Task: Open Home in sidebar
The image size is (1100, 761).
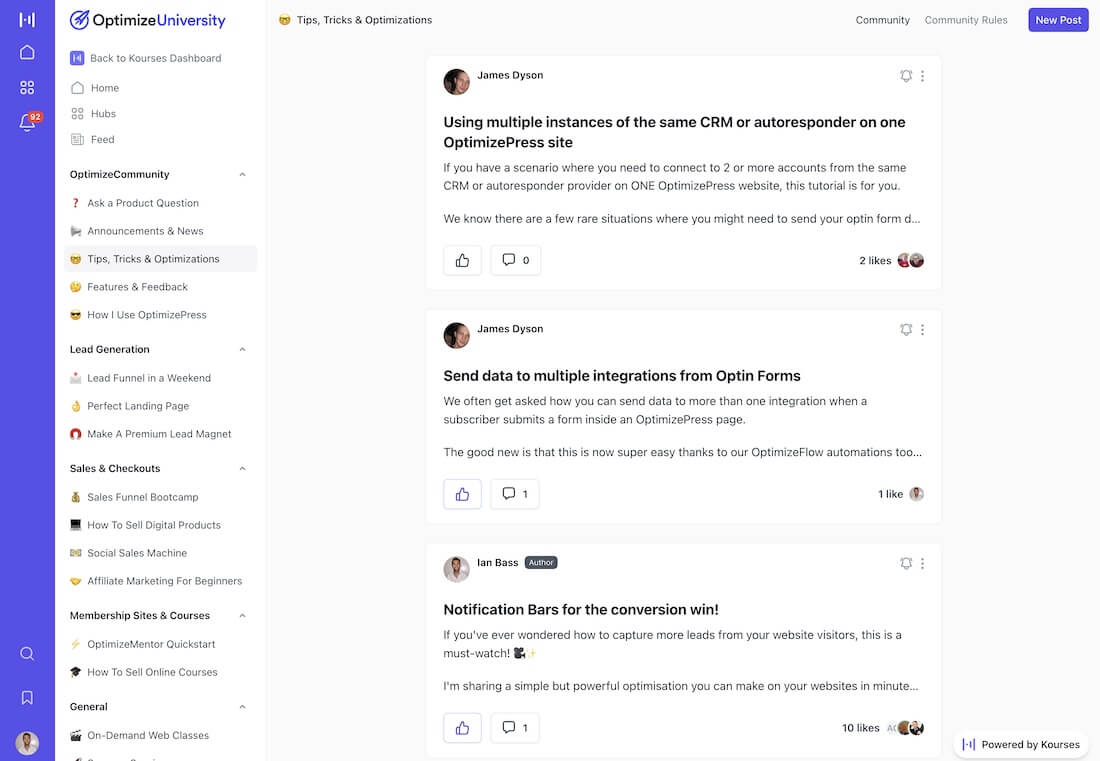Action: 95,88
